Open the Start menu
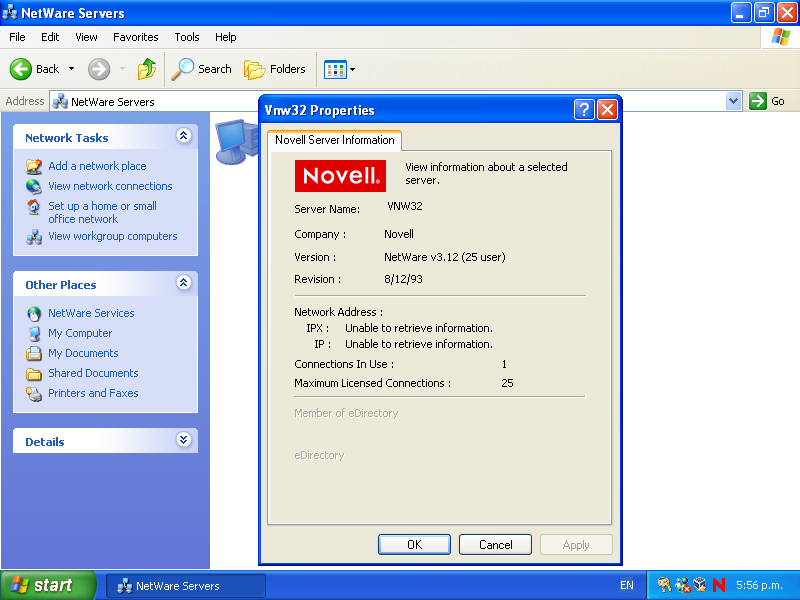Viewport: 800px width, 600px height. point(48,585)
